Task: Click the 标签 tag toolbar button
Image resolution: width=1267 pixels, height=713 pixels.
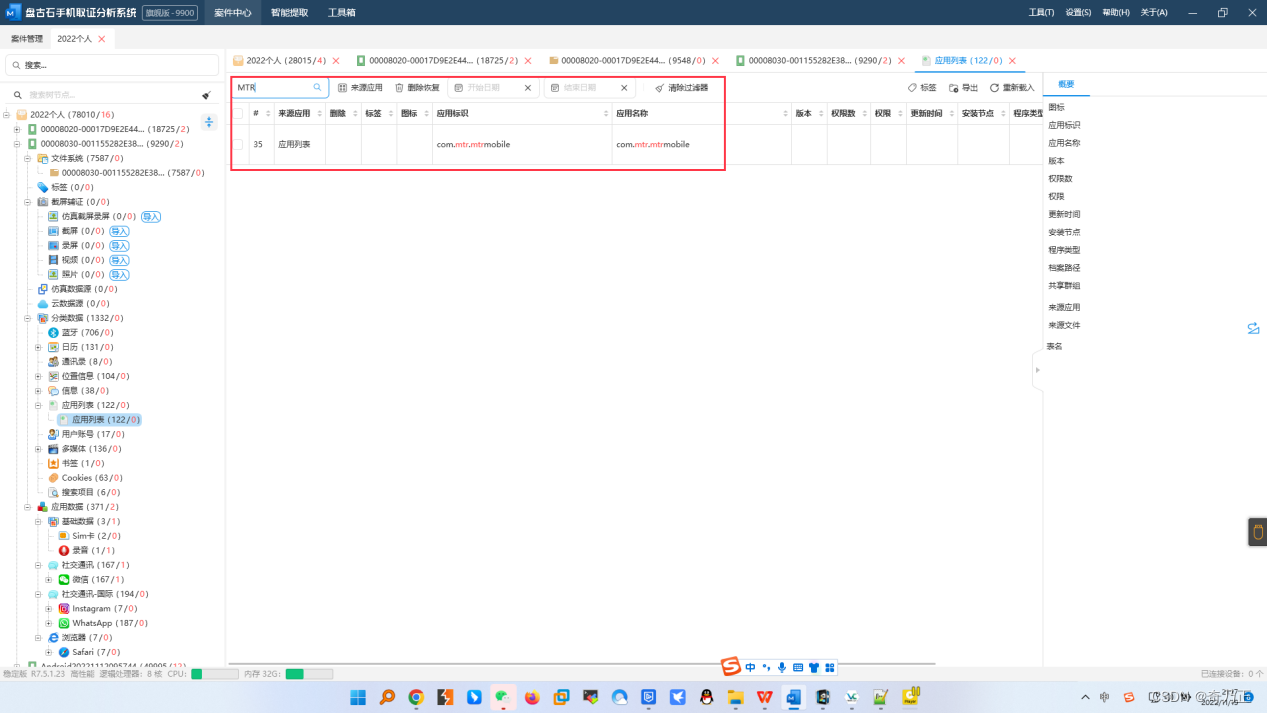Action: click(x=922, y=88)
